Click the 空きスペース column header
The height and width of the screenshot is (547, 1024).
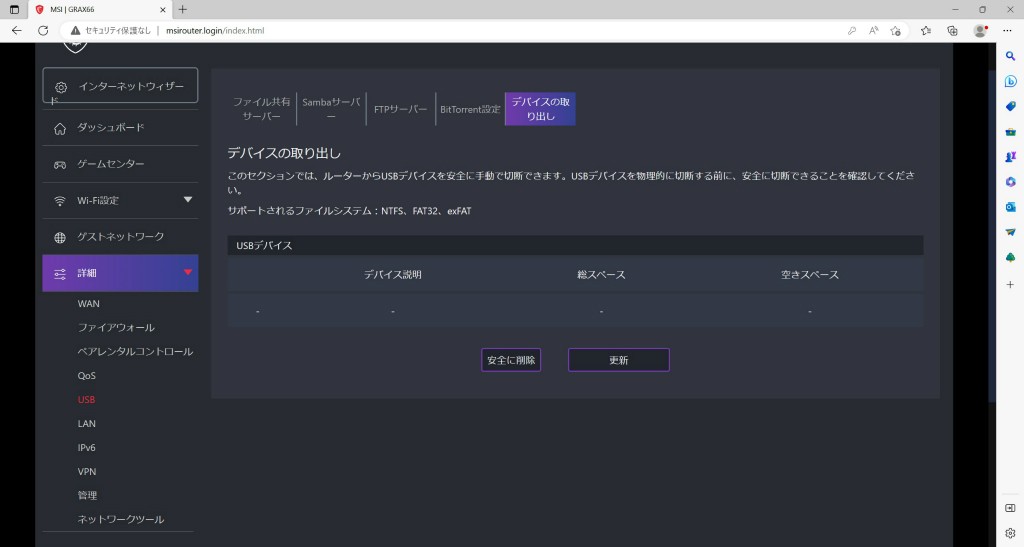click(x=810, y=275)
